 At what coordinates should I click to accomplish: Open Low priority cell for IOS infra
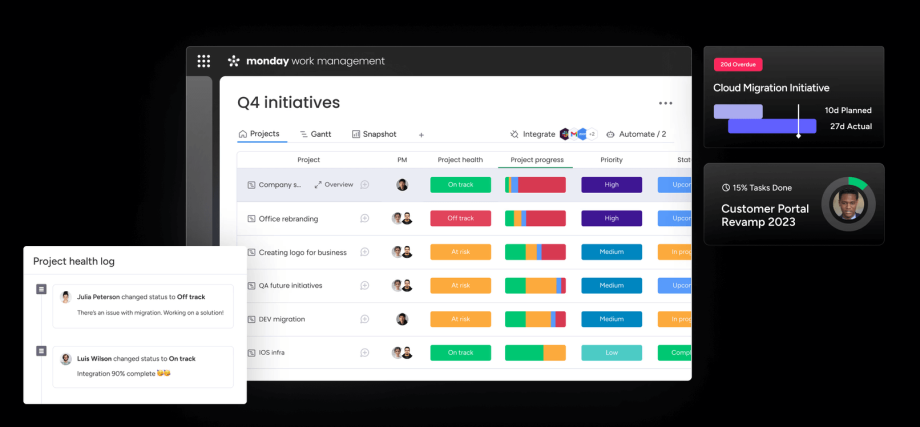tap(611, 353)
